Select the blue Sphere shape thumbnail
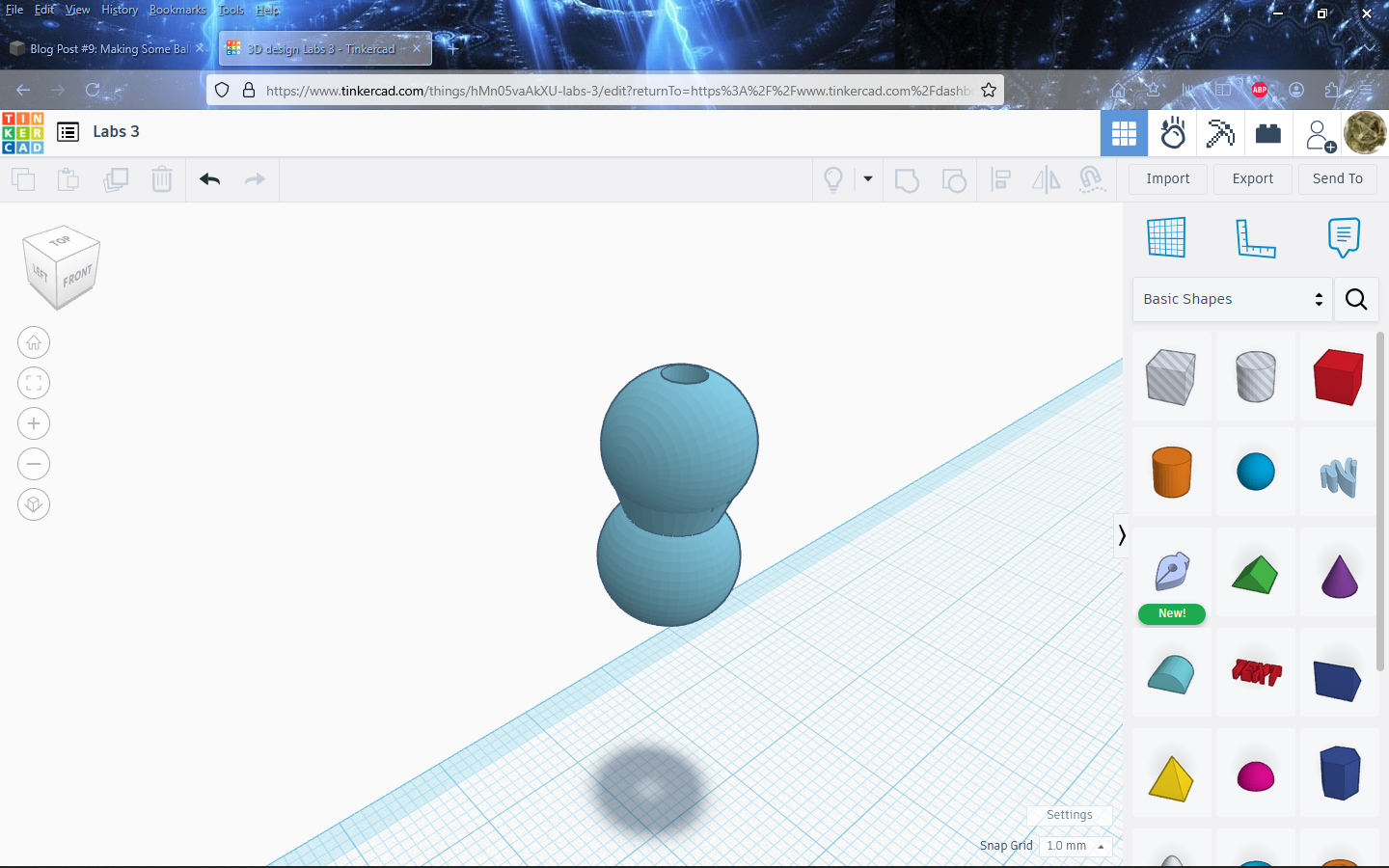 (x=1255, y=473)
